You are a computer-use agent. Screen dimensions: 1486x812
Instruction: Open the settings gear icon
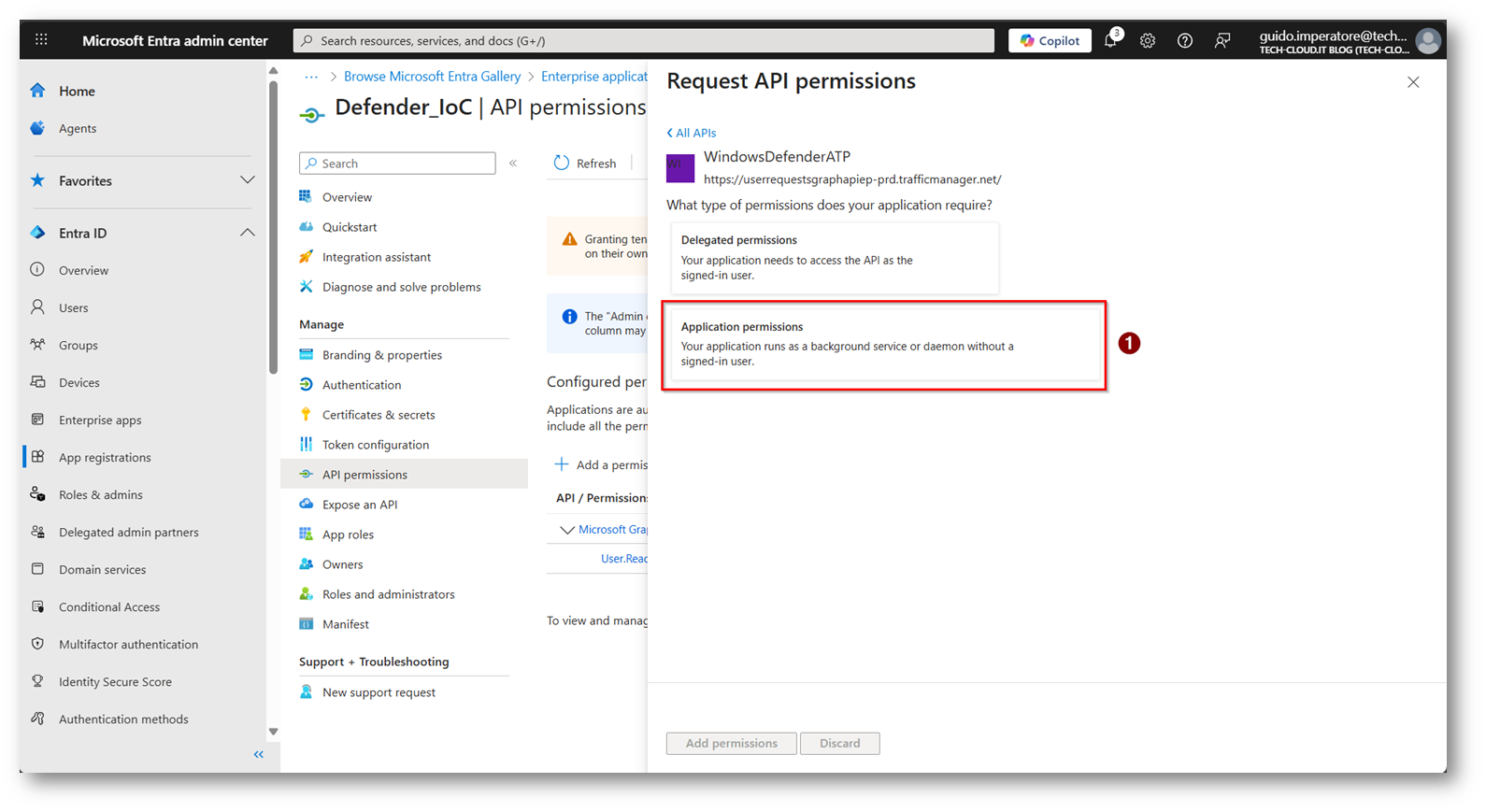pyautogui.click(x=1148, y=41)
